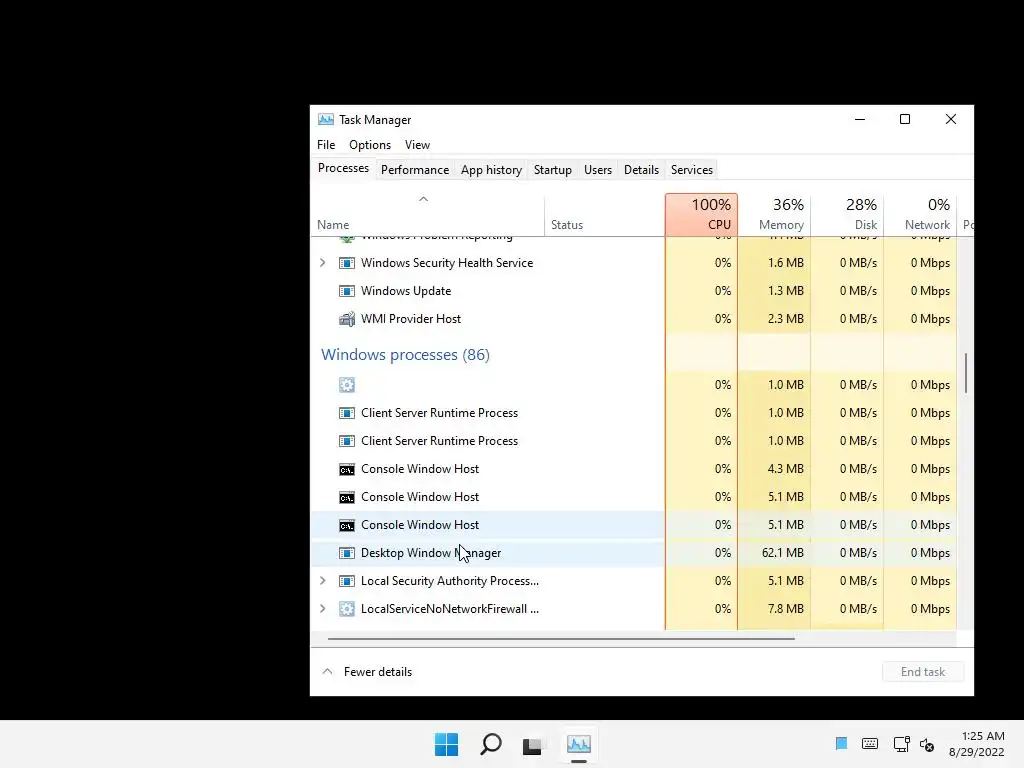The width and height of the screenshot is (1024, 768).
Task: Click the muted volume tray icon
Action: [x=927, y=744]
